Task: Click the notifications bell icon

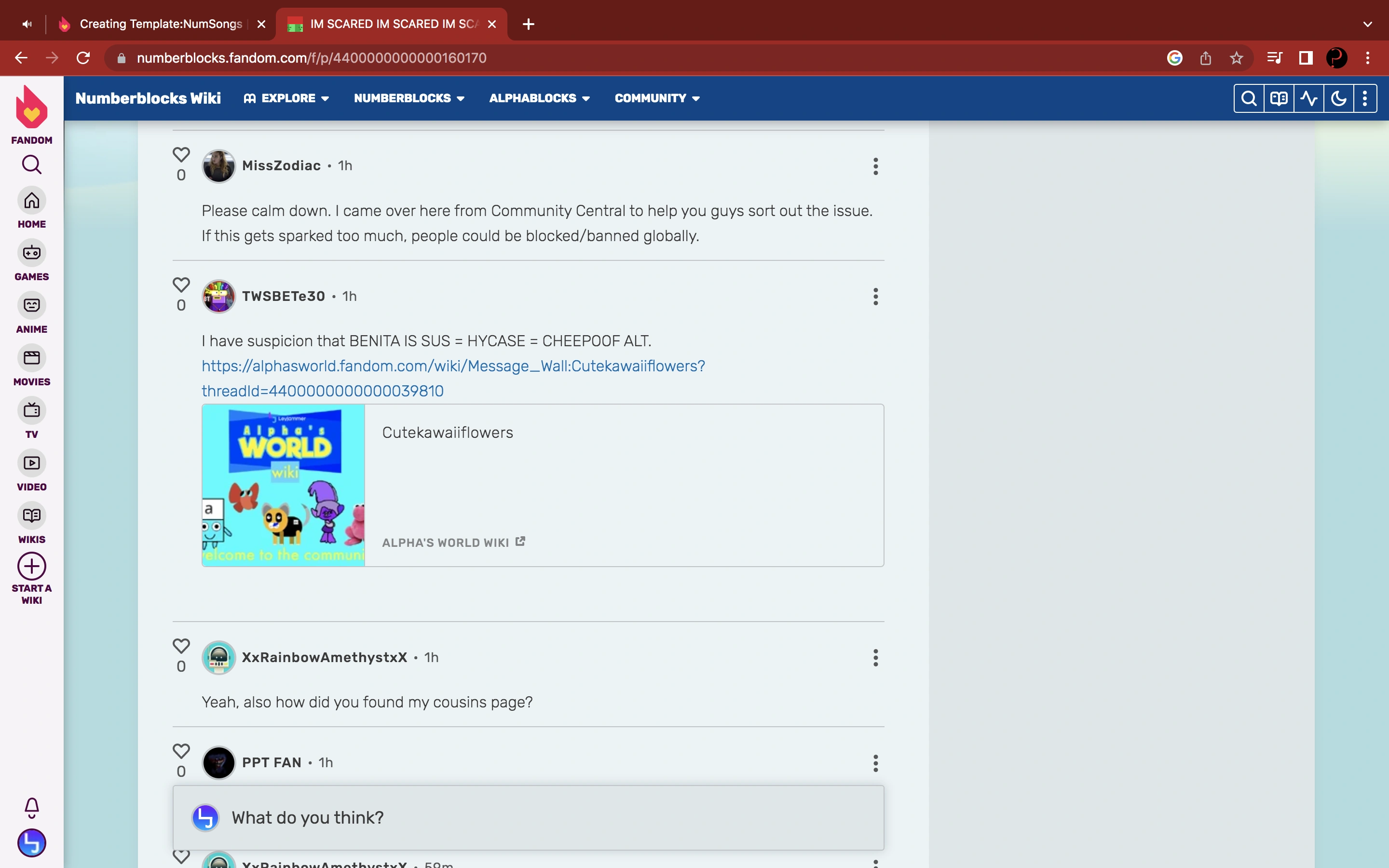Action: [31, 808]
